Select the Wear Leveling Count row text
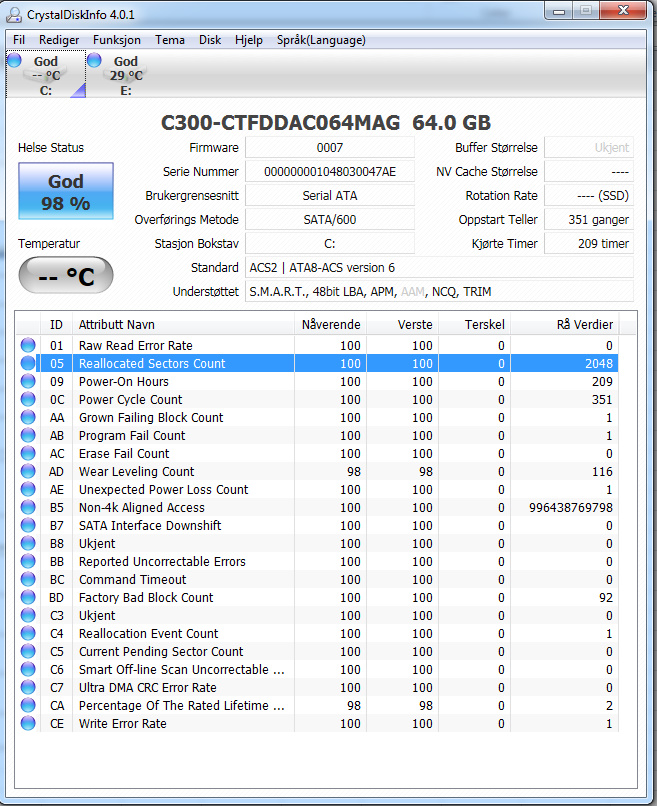The width and height of the screenshot is (657, 806). point(136,471)
